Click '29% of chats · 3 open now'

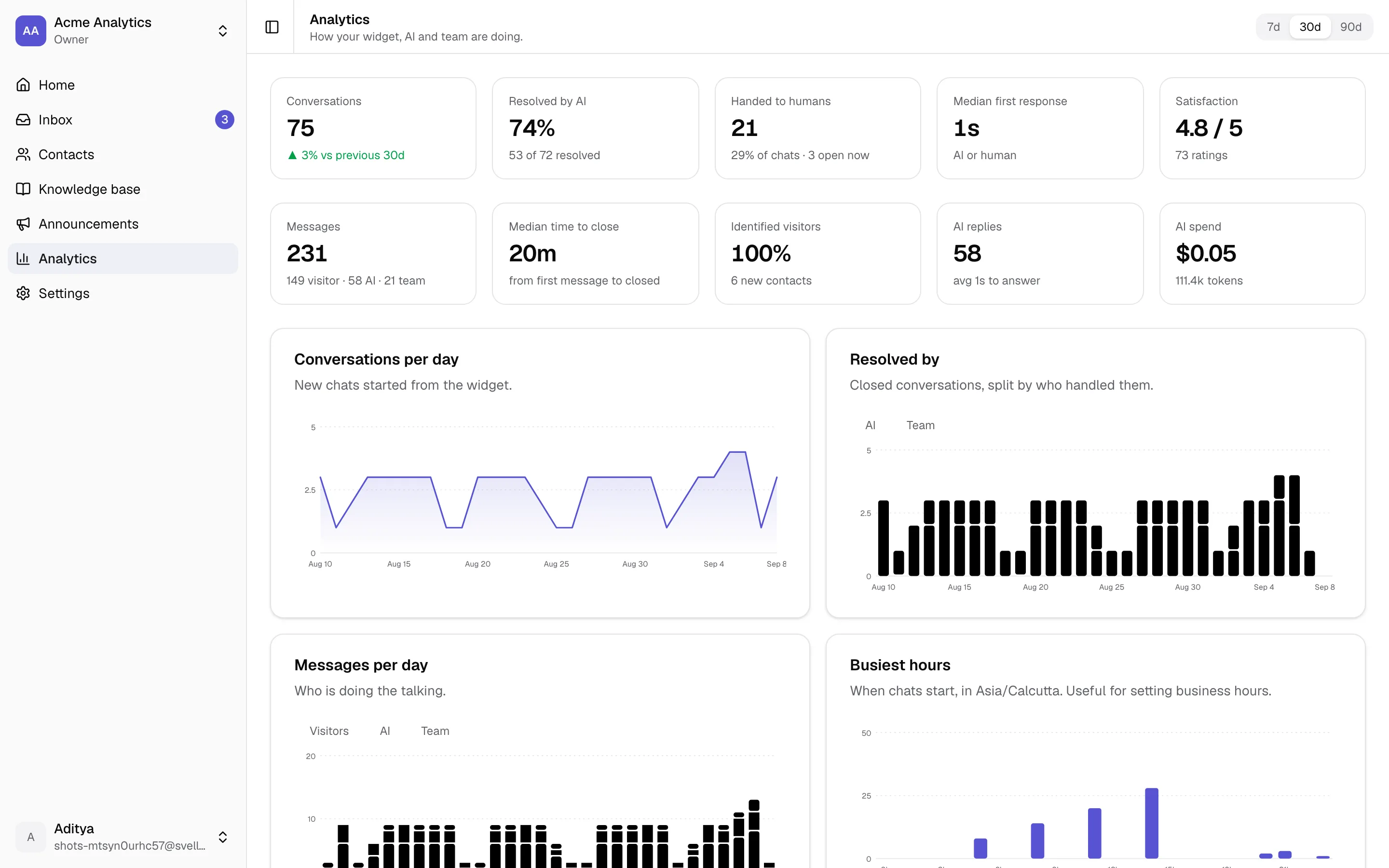click(x=800, y=155)
